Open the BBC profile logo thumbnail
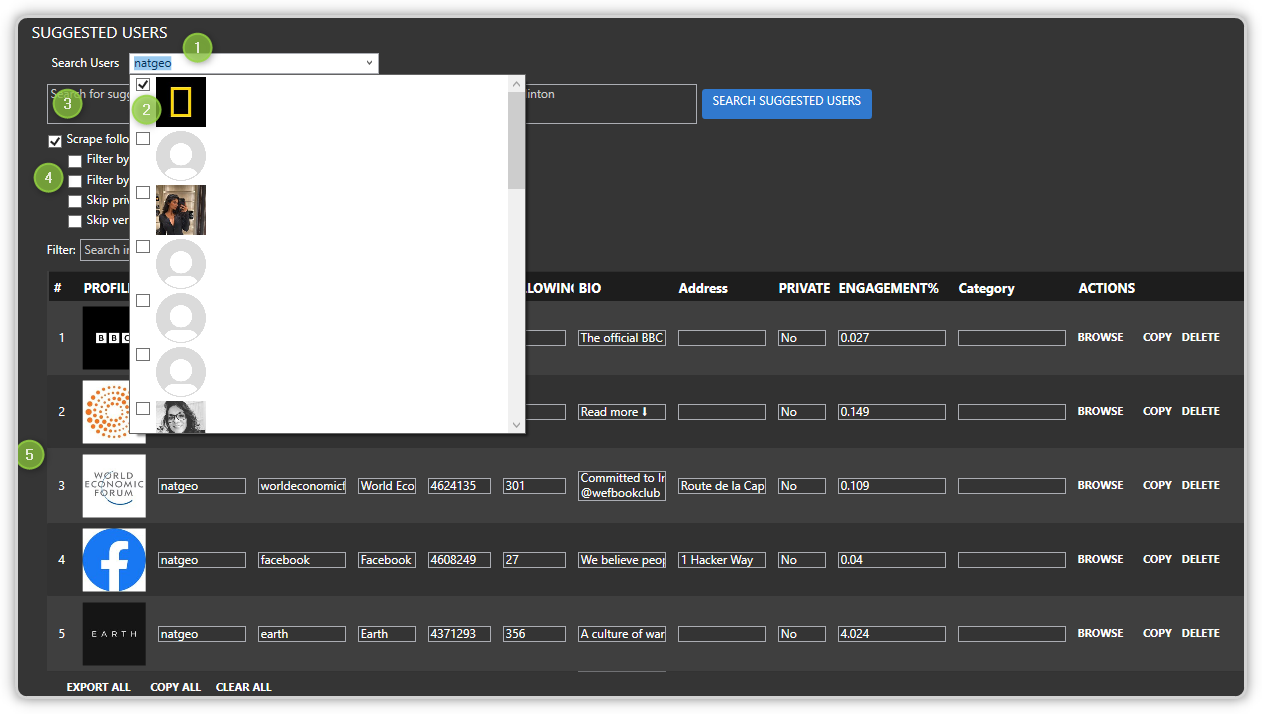Viewport: 1262px width, 714px height. pos(106,338)
